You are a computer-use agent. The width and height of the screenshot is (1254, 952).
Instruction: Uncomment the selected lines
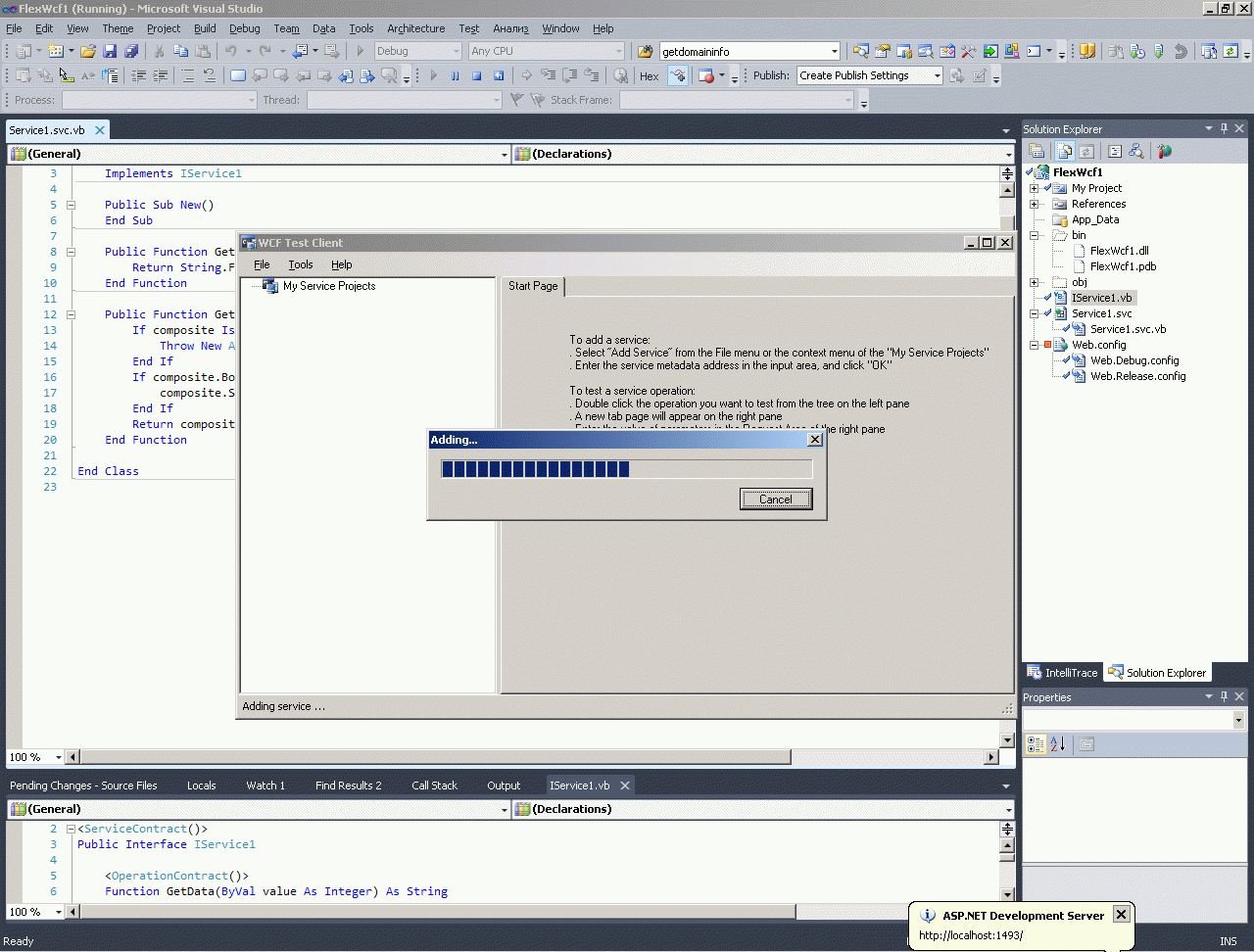click(210, 75)
